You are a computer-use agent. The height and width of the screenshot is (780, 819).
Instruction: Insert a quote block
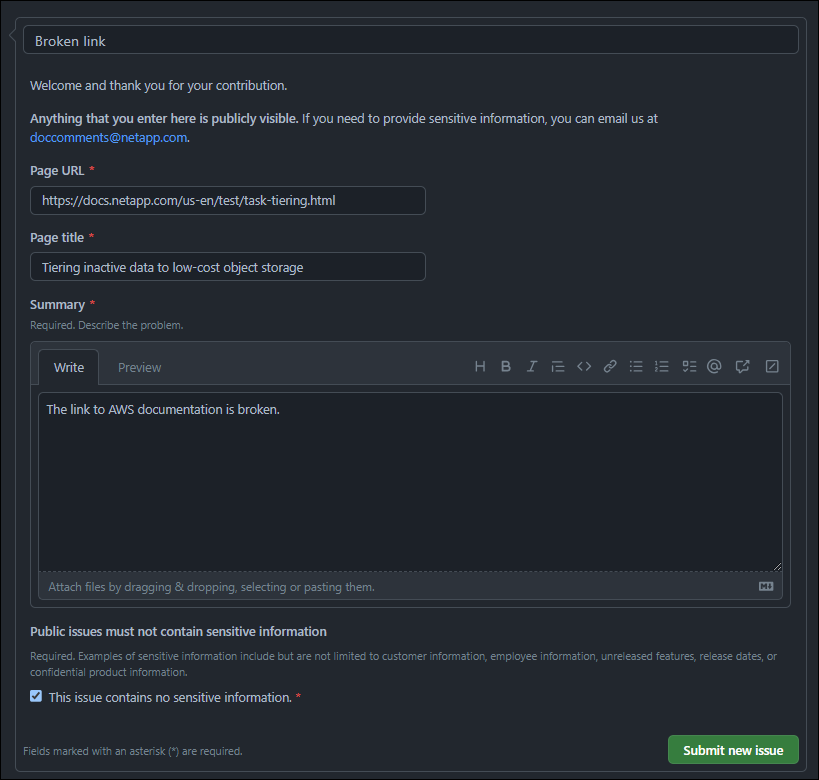tap(558, 367)
